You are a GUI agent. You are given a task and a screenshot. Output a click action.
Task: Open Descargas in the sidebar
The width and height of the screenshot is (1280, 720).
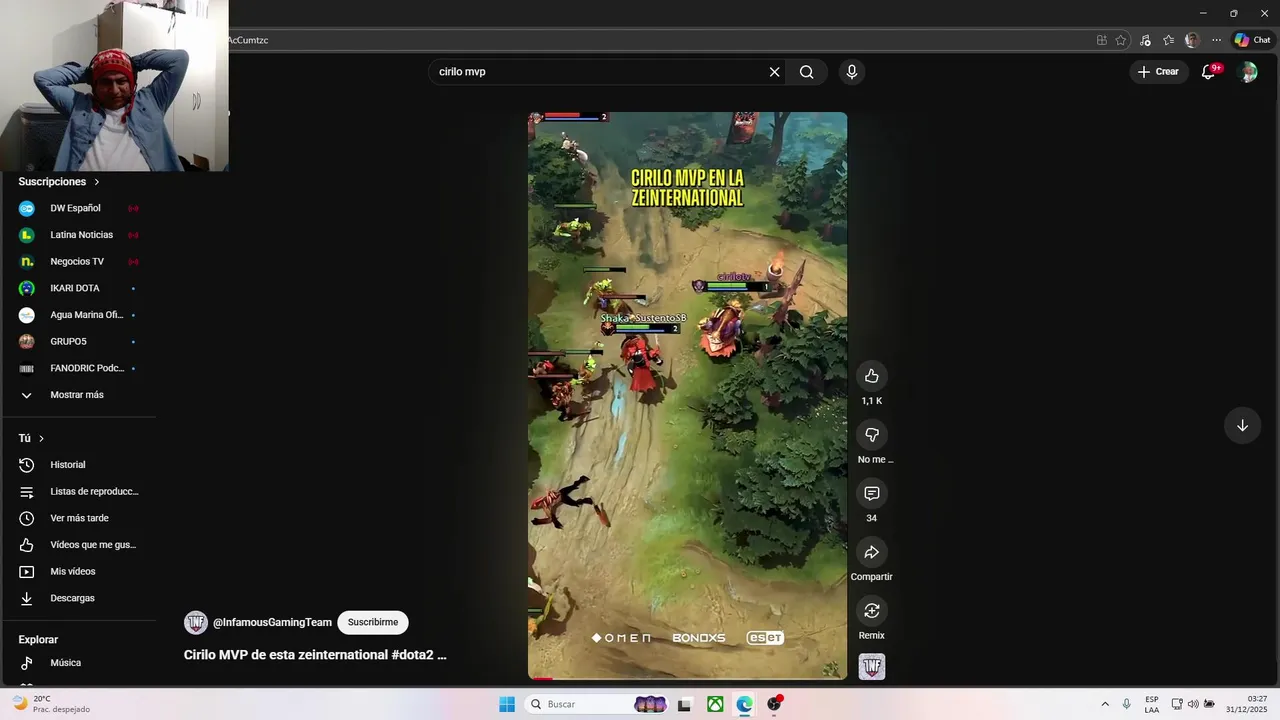(x=78, y=598)
